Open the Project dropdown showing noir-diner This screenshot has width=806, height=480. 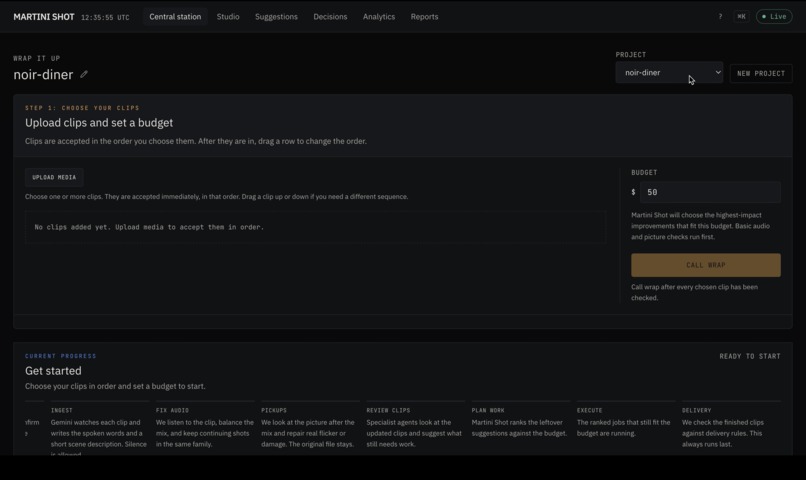tap(669, 72)
